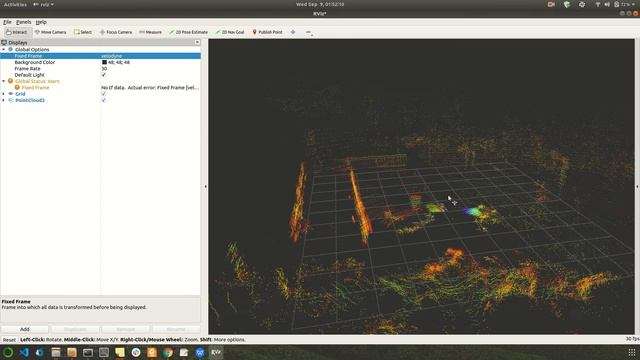The width and height of the screenshot is (640, 360).
Task: Click the volume speaker tray icon
Action: point(607,4)
